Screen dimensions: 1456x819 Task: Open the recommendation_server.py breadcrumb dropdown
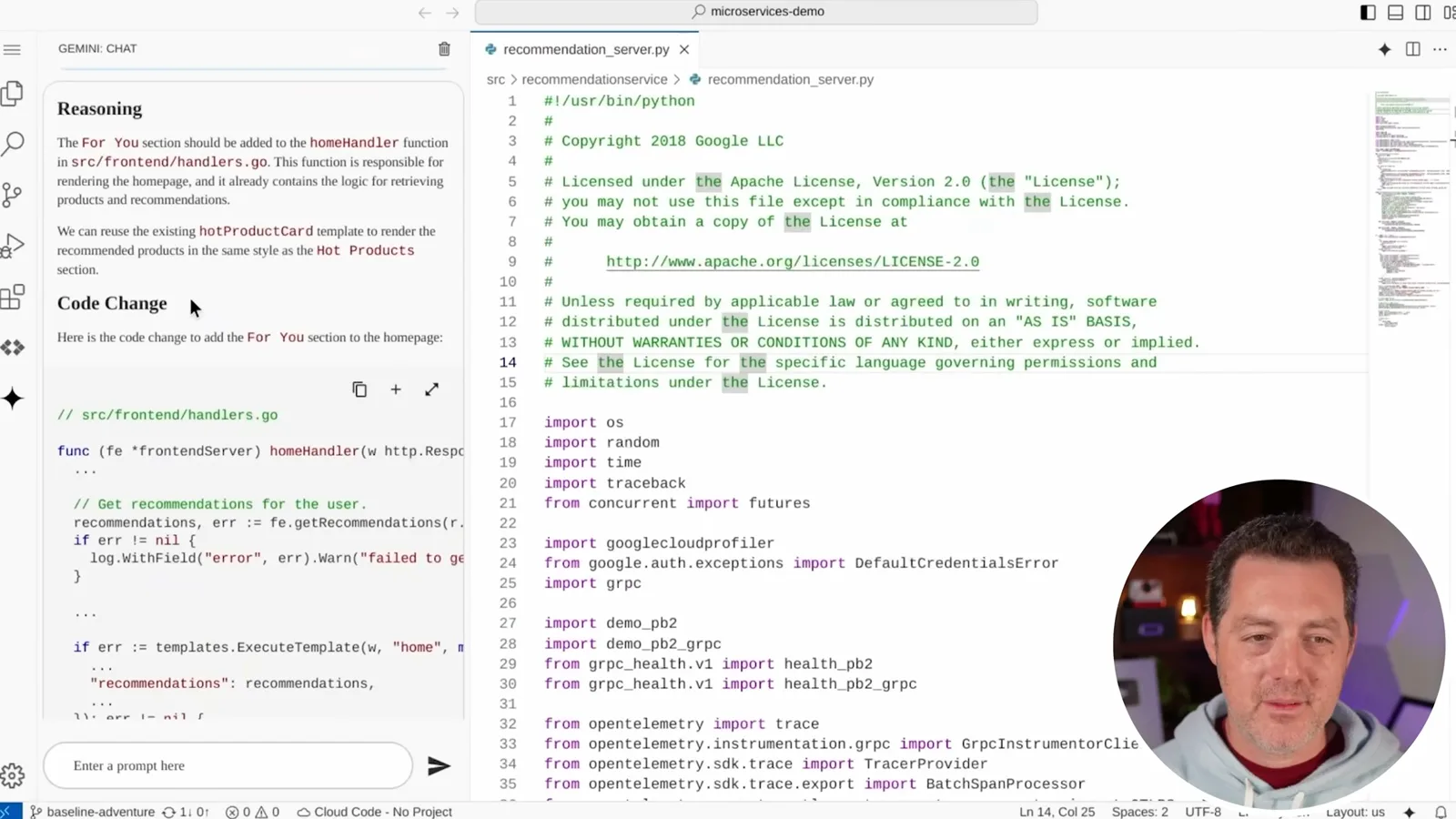[x=790, y=79]
